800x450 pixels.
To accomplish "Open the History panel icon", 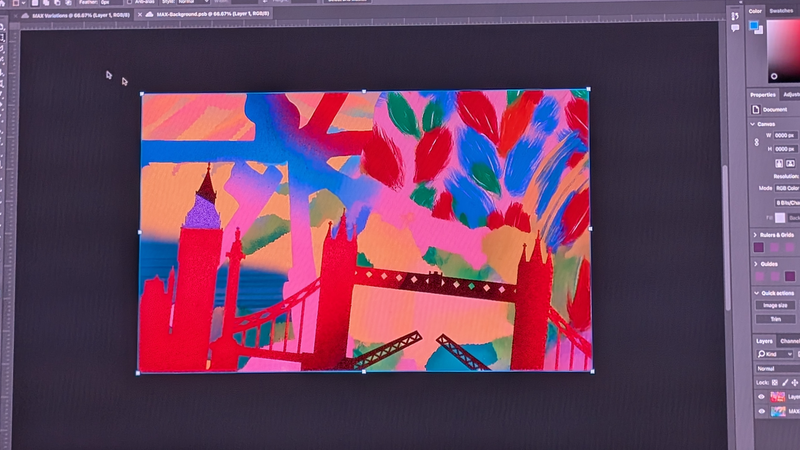I will (x=735, y=16).
